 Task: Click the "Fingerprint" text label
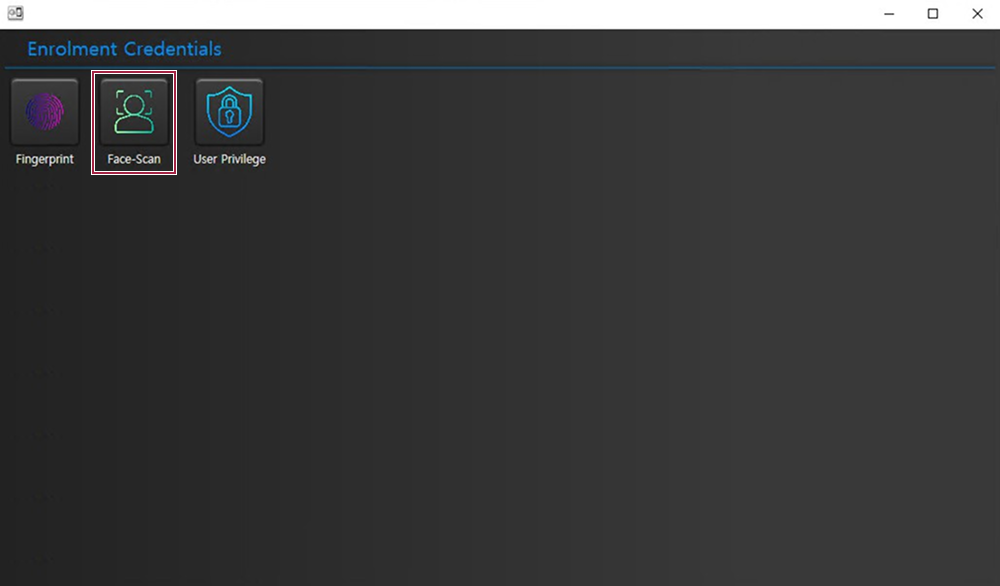point(44,159)
